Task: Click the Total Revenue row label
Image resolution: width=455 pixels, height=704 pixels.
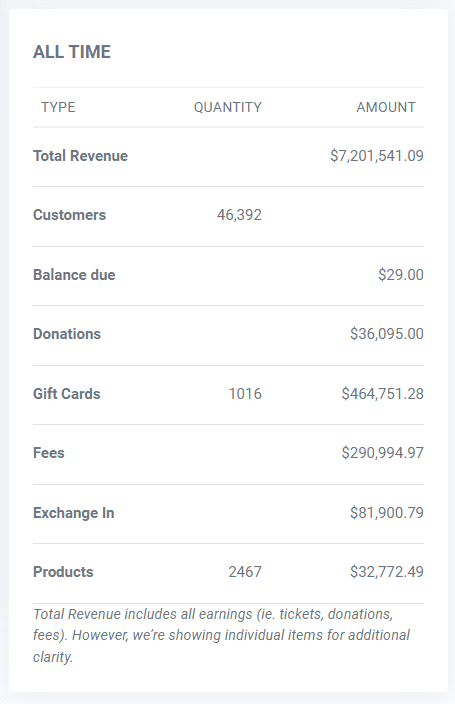Action: 80,156
